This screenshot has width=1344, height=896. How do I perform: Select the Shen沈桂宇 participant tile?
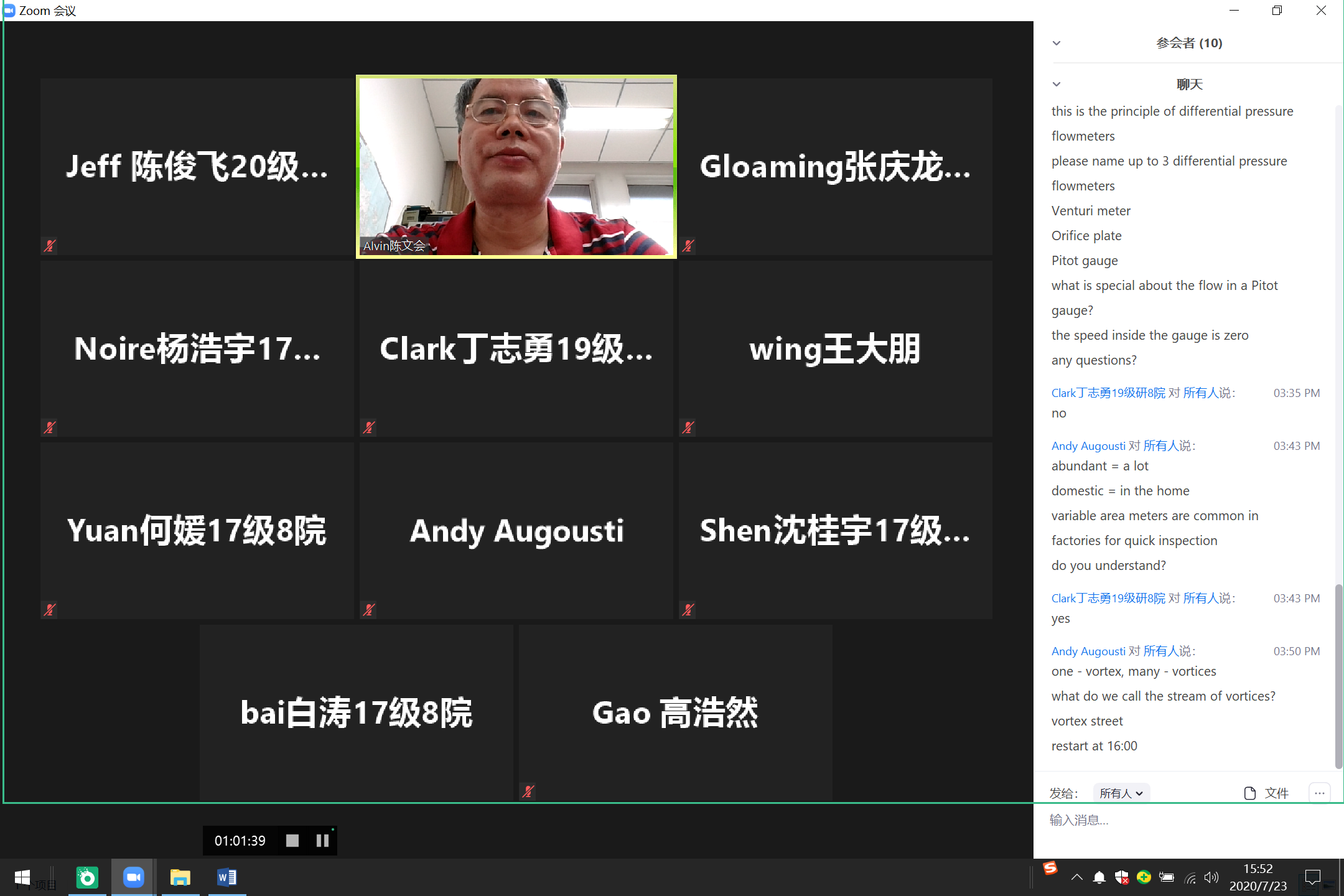click(x=836, y=531)
